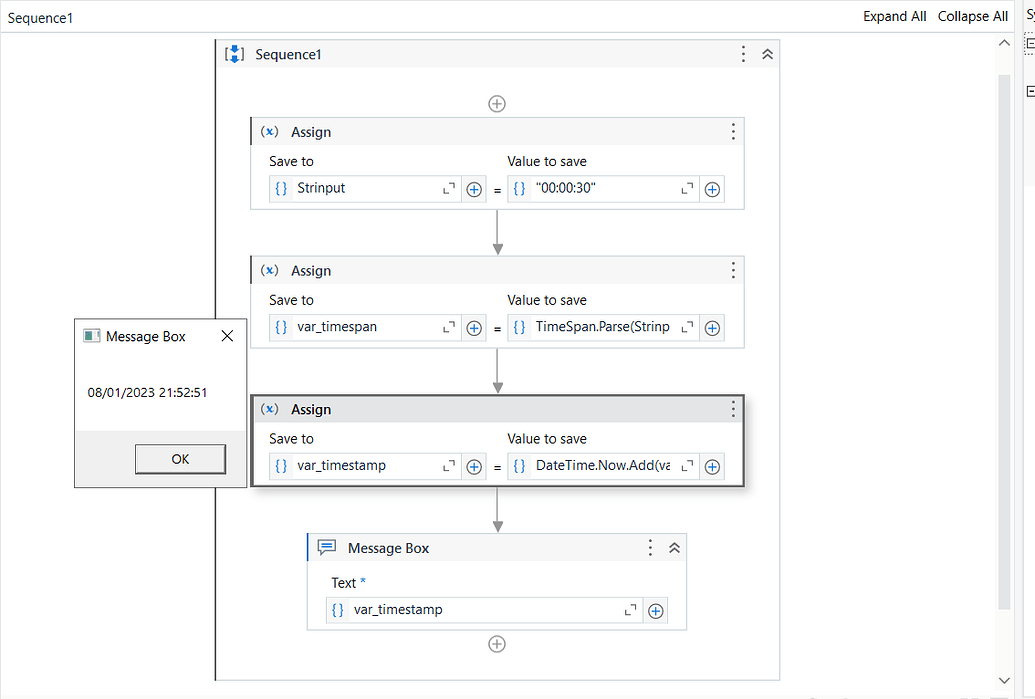Image resolution: width=1035 pixels, height=699 pixels.
Task: Expand editor for TimeSpan.Parse value field
Action: tap(687, 327)
